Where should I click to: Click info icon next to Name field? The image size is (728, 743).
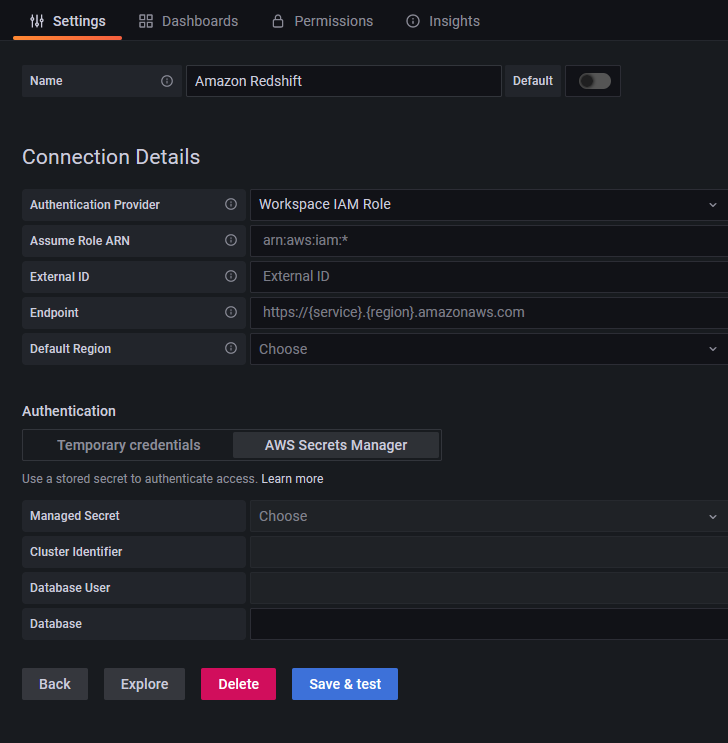tap(167, 81)
